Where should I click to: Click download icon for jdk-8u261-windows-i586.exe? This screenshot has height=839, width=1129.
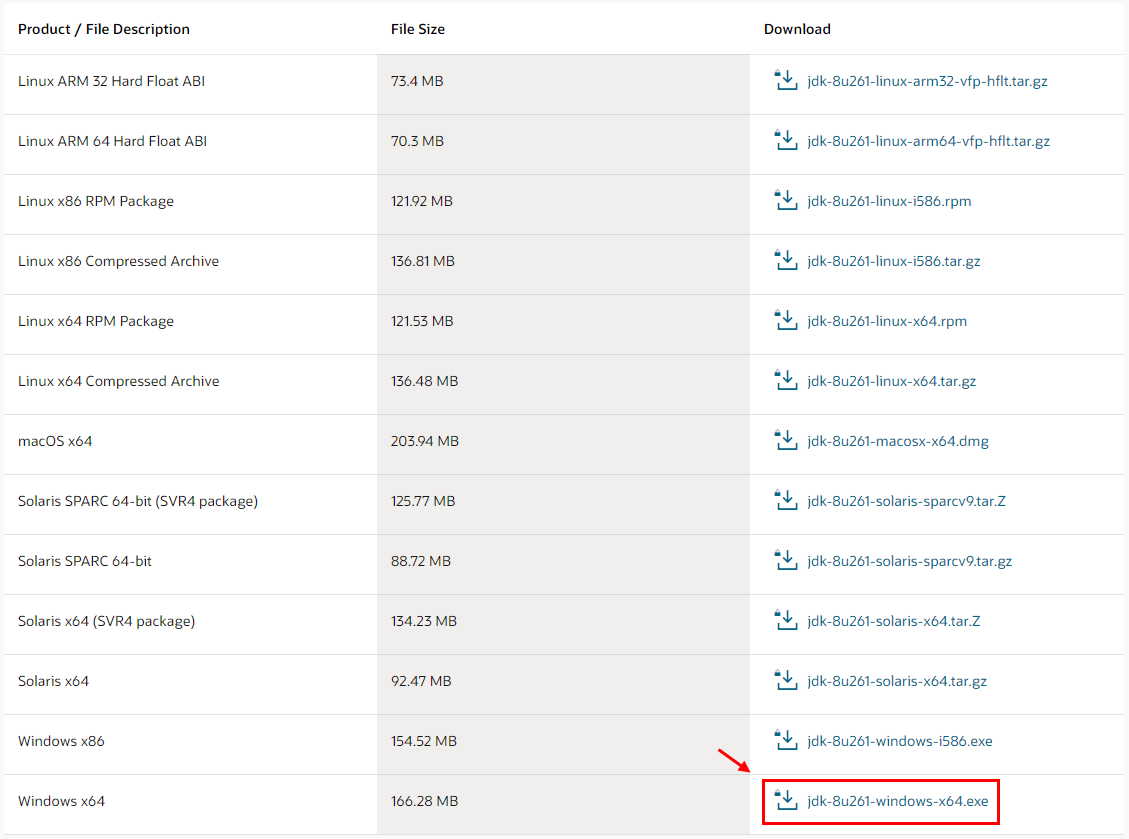[x=786, y=740]
